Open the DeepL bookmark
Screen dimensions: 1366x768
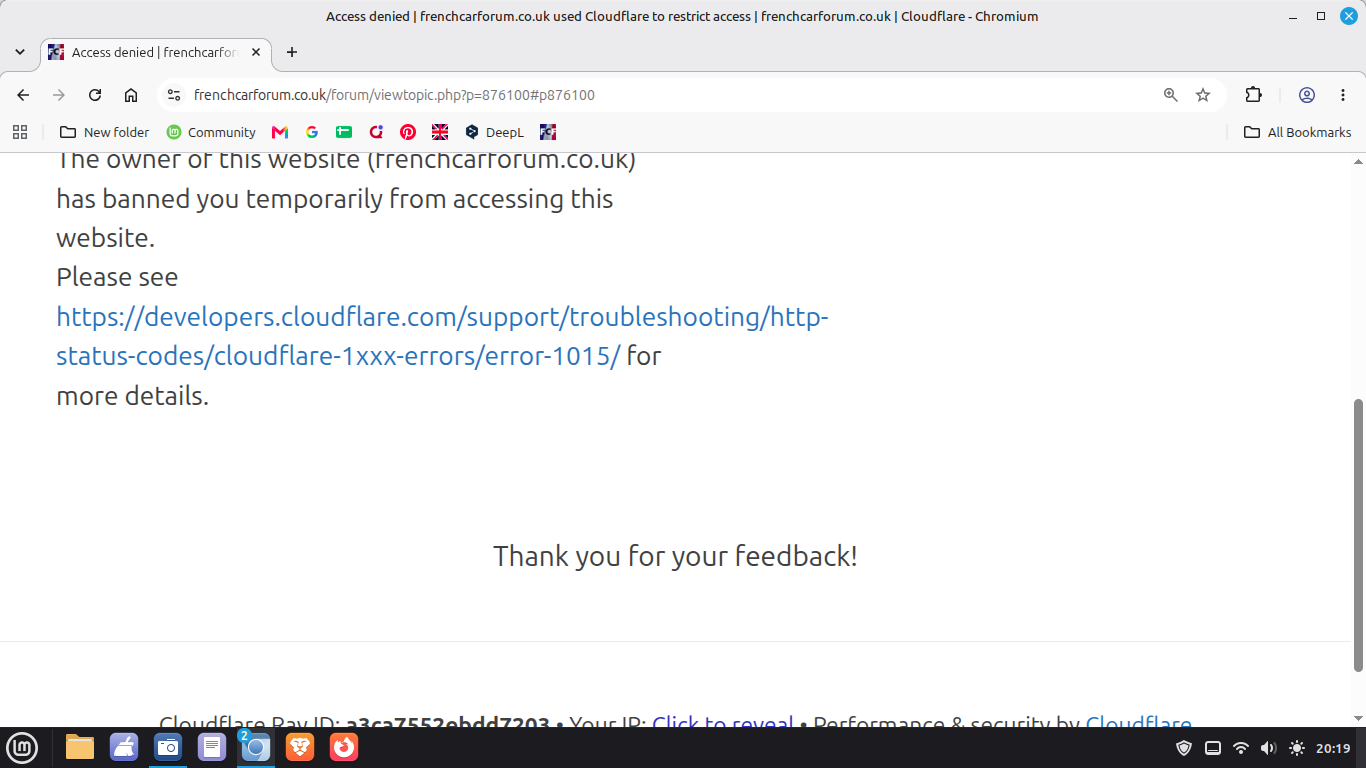pos(494,132)
